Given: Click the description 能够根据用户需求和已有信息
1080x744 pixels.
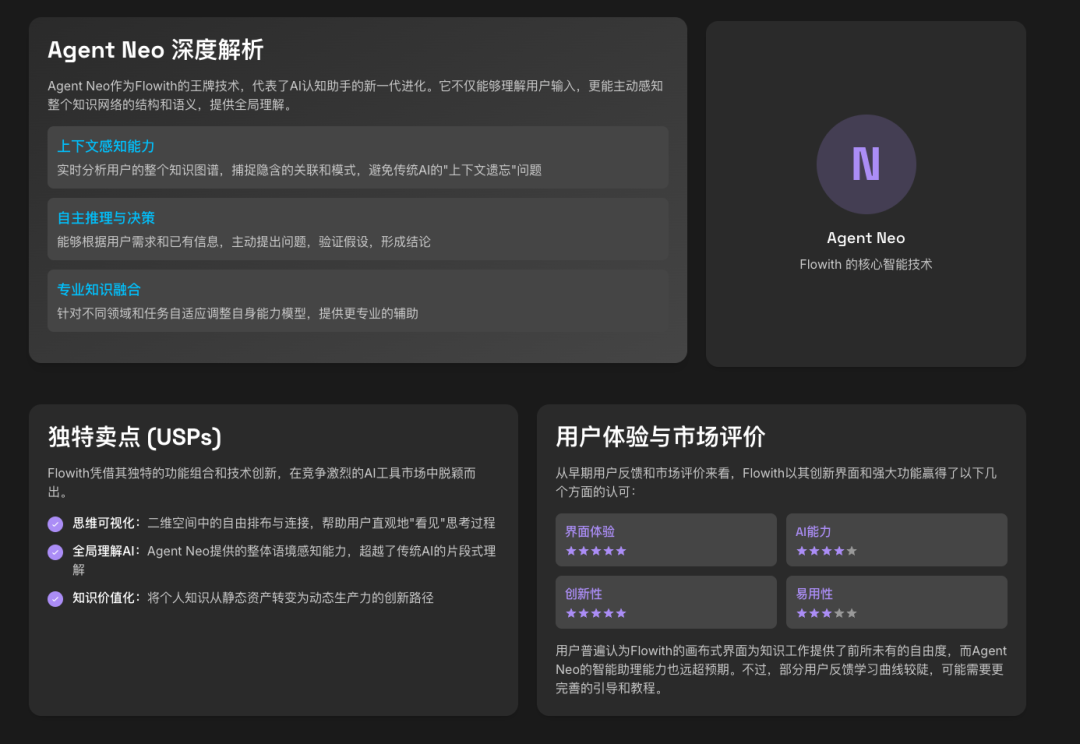Looking at the screenshot, I should pyautogui.click(x=244, y=242).
